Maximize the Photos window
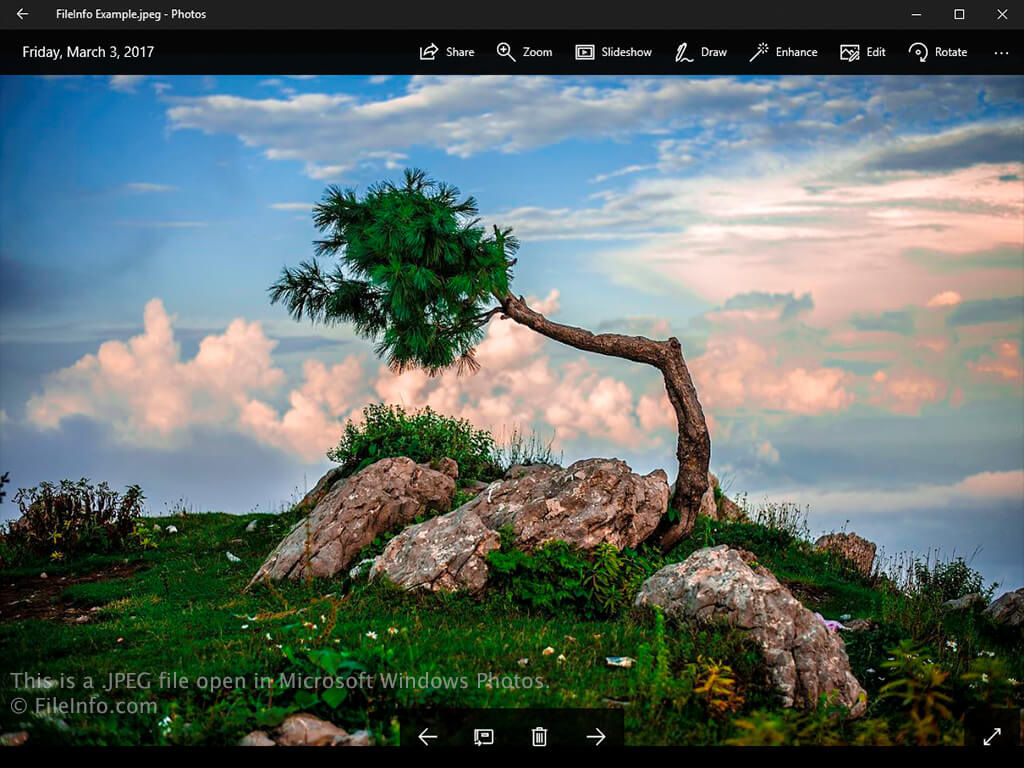Screen dimensions: 1024x768 coord(959,14)
